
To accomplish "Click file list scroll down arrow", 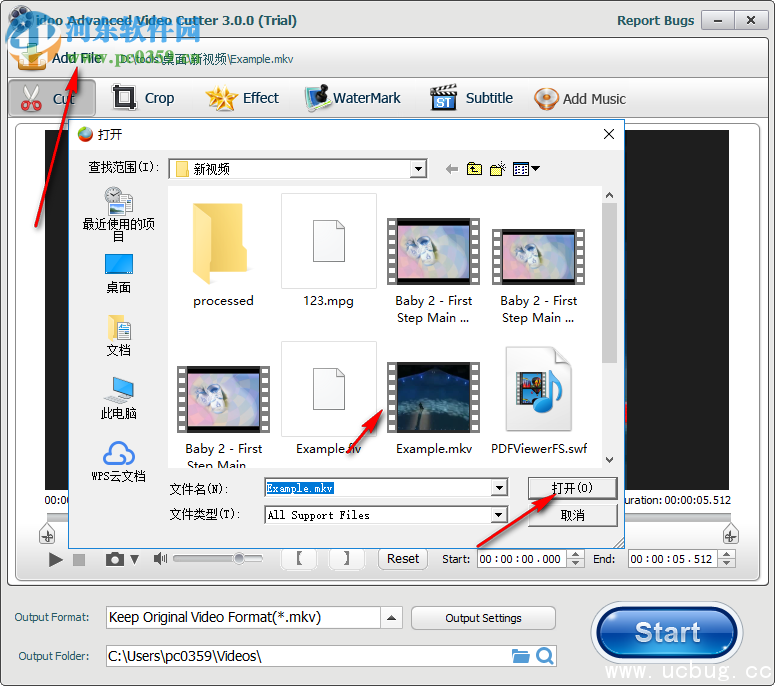I will pos(609,460).
